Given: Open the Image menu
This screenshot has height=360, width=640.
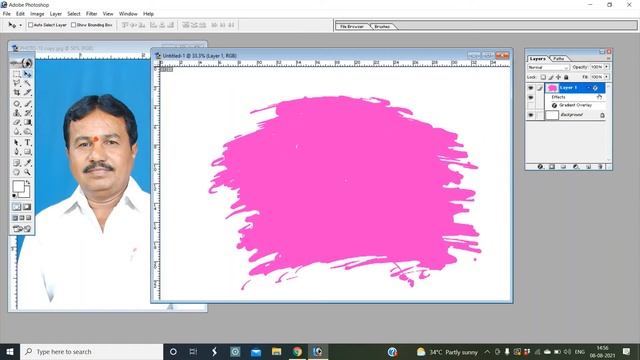Looking at the screenshot, I should click(x=37, y=13).
